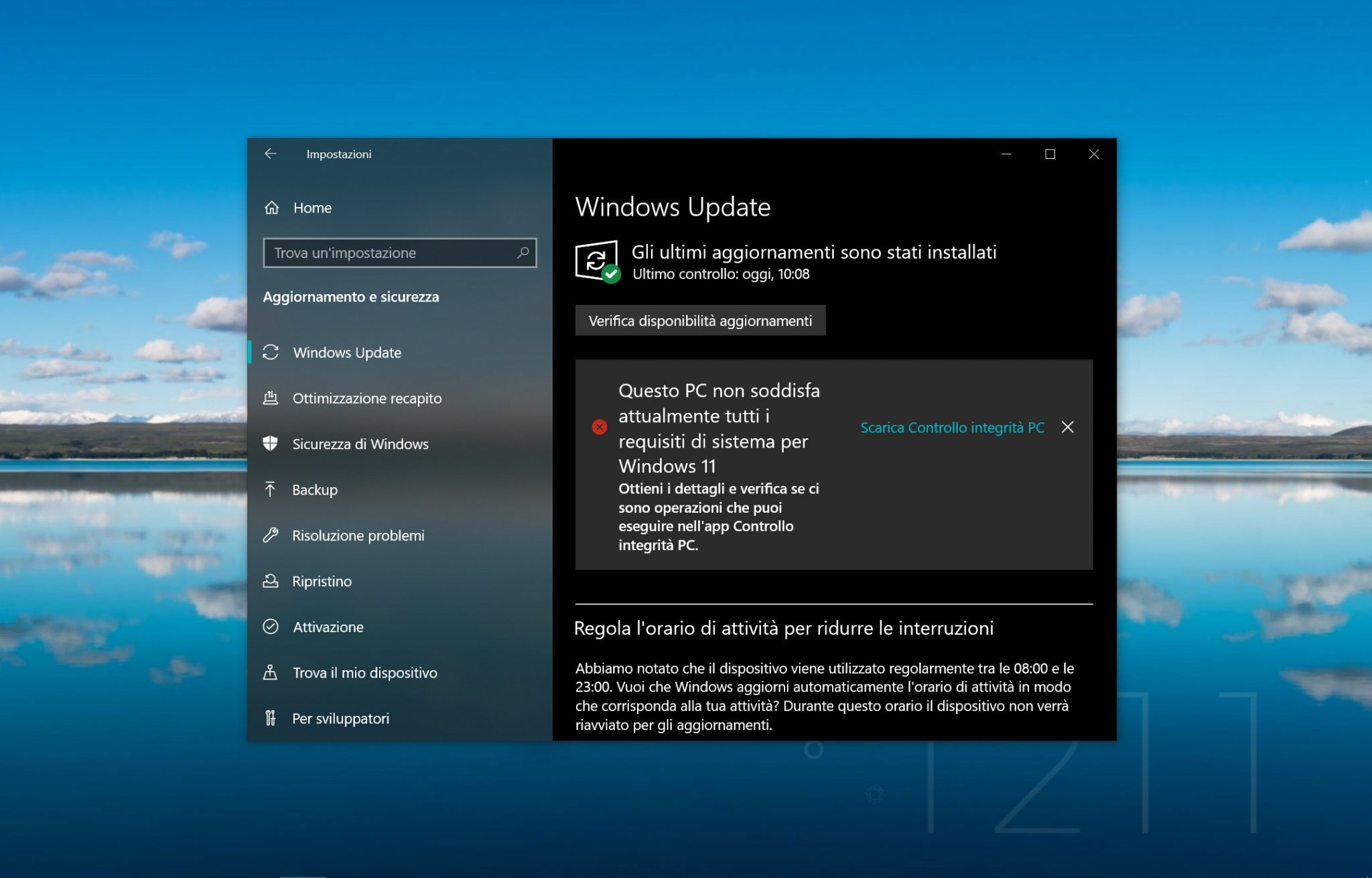The height and width of the screenshot is (878, 1372).
Task: Open Windows Update section
Action: 400,353
